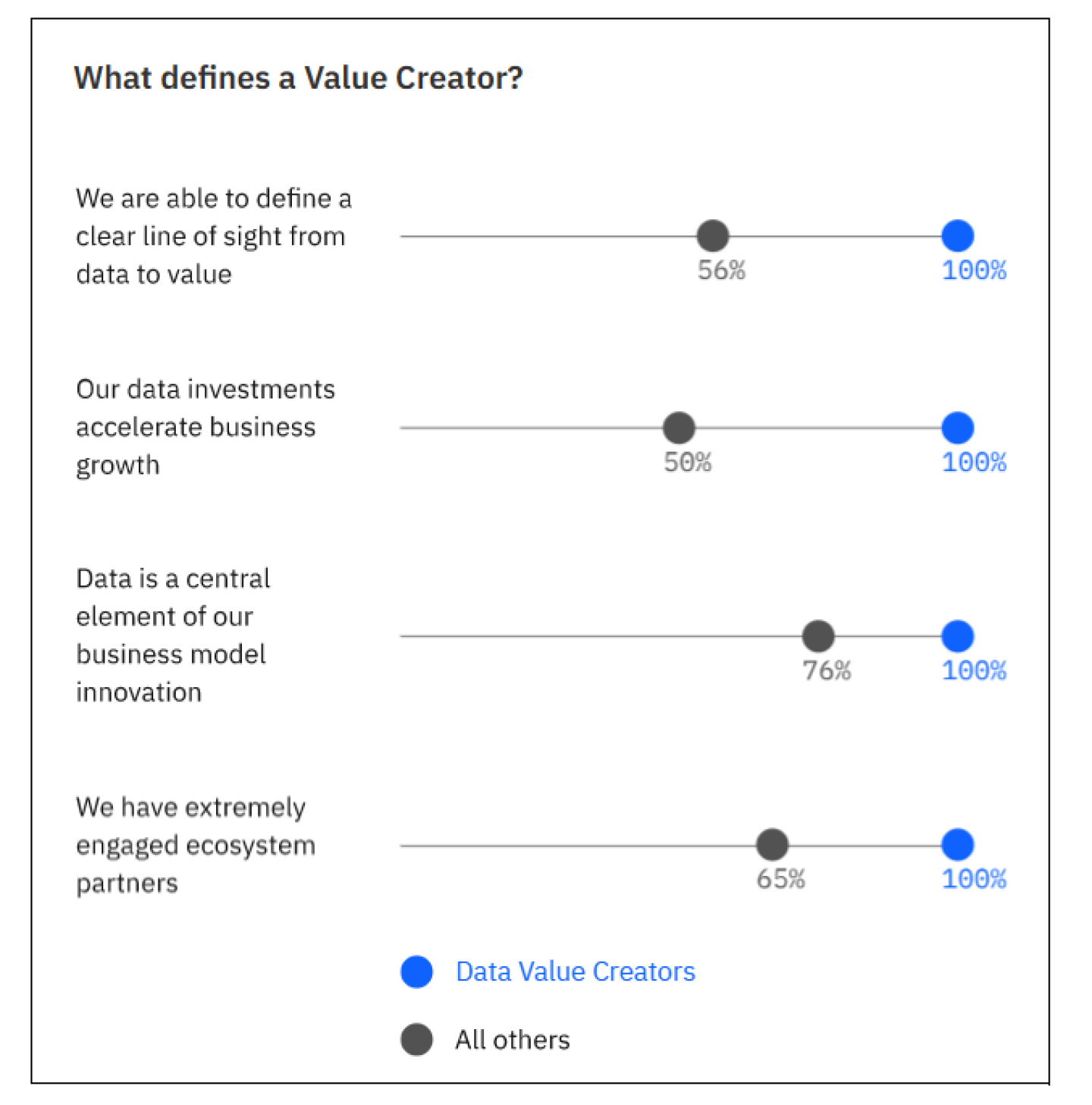The height and width of the screenshot is (1105, 1092).
Task: Select the gray 76% marker
Action: point(818,636)
